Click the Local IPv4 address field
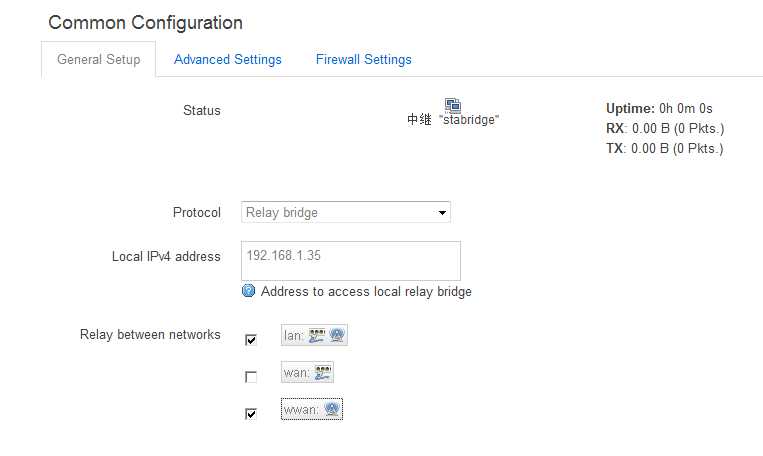The image size is (763, 456). [x=350, y=260]
